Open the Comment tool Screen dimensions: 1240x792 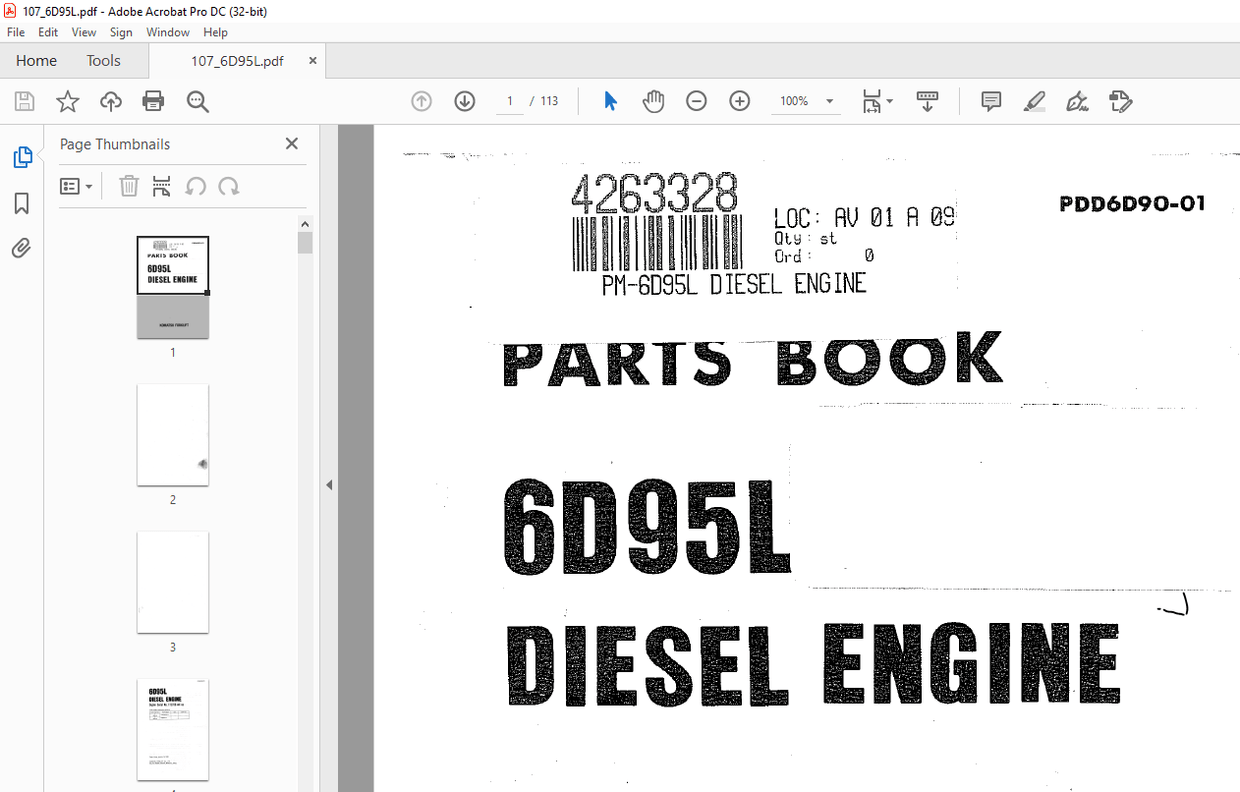990,101
